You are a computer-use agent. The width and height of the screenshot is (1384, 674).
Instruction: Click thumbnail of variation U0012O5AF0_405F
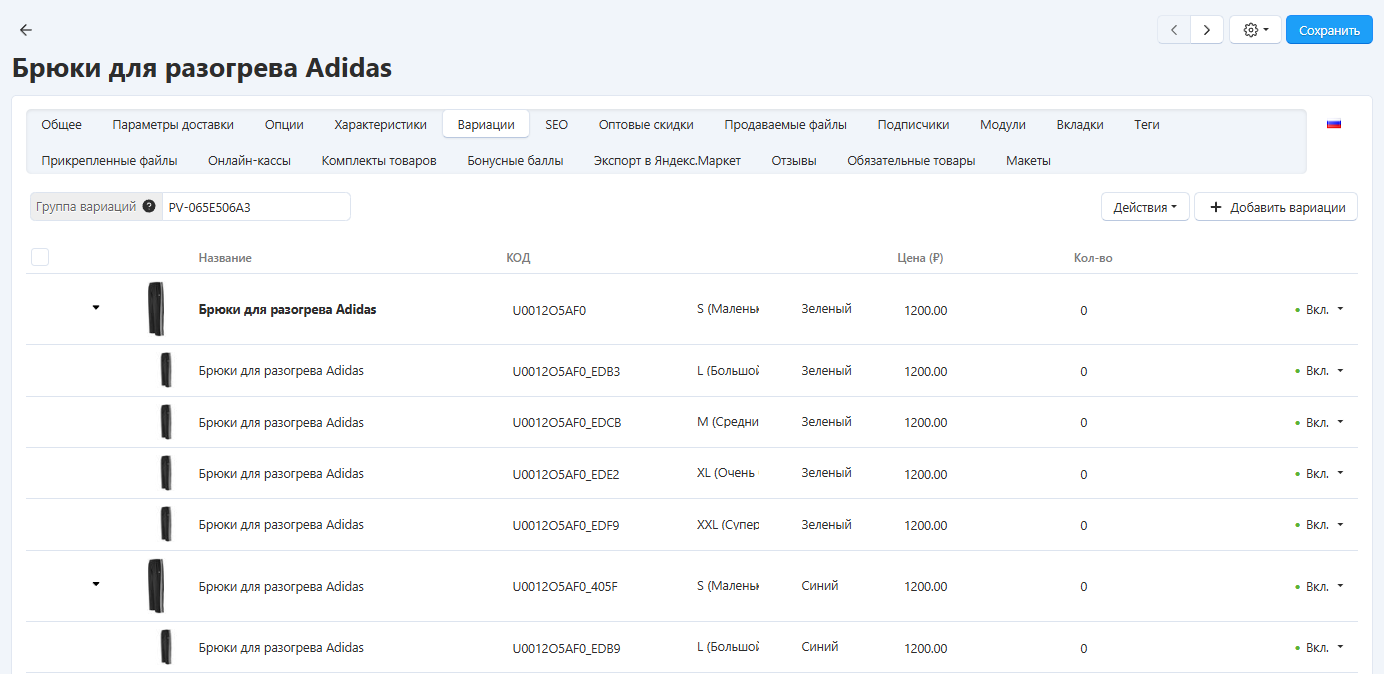tap(156, 586)
